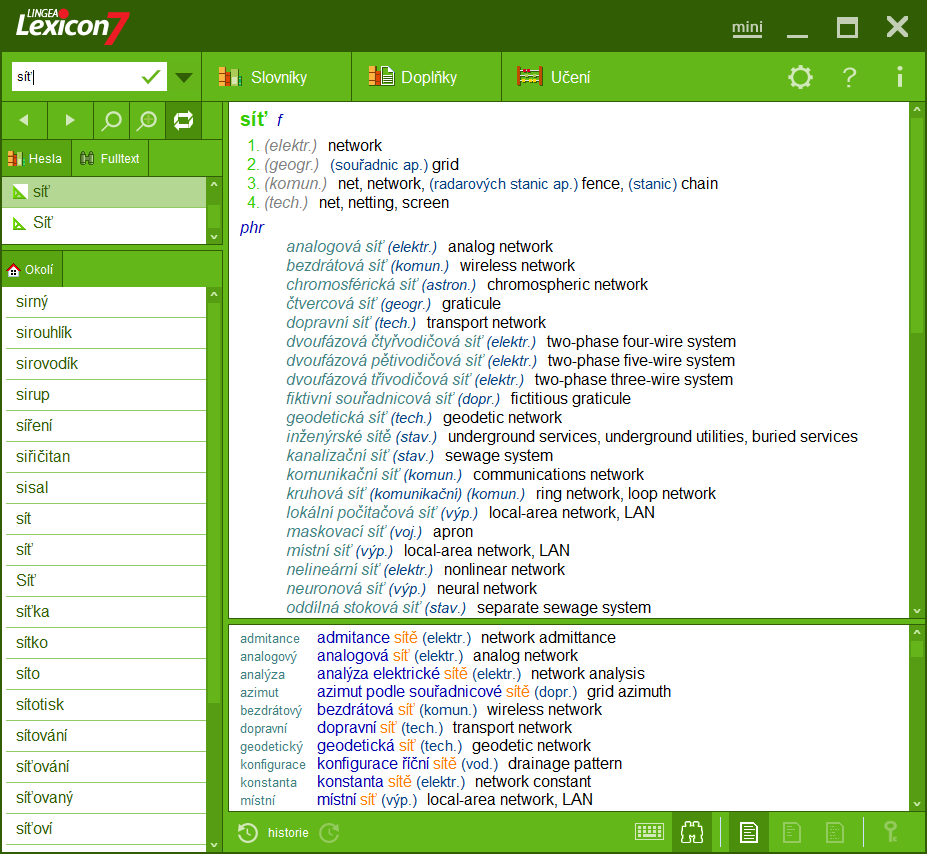
Task: Click the back navigation arrow
Action: pyautogui.click(x=24, y=121)
